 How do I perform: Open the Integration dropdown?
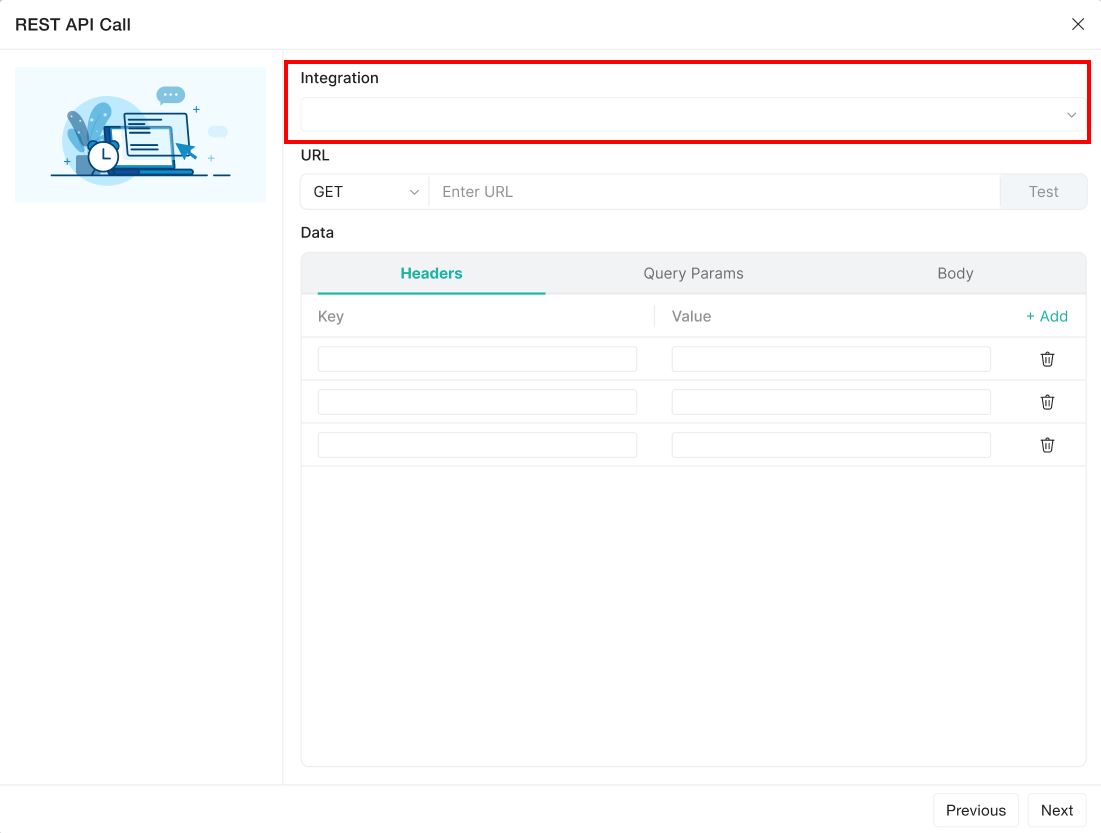pyautogui.click(x=692, y=115)
